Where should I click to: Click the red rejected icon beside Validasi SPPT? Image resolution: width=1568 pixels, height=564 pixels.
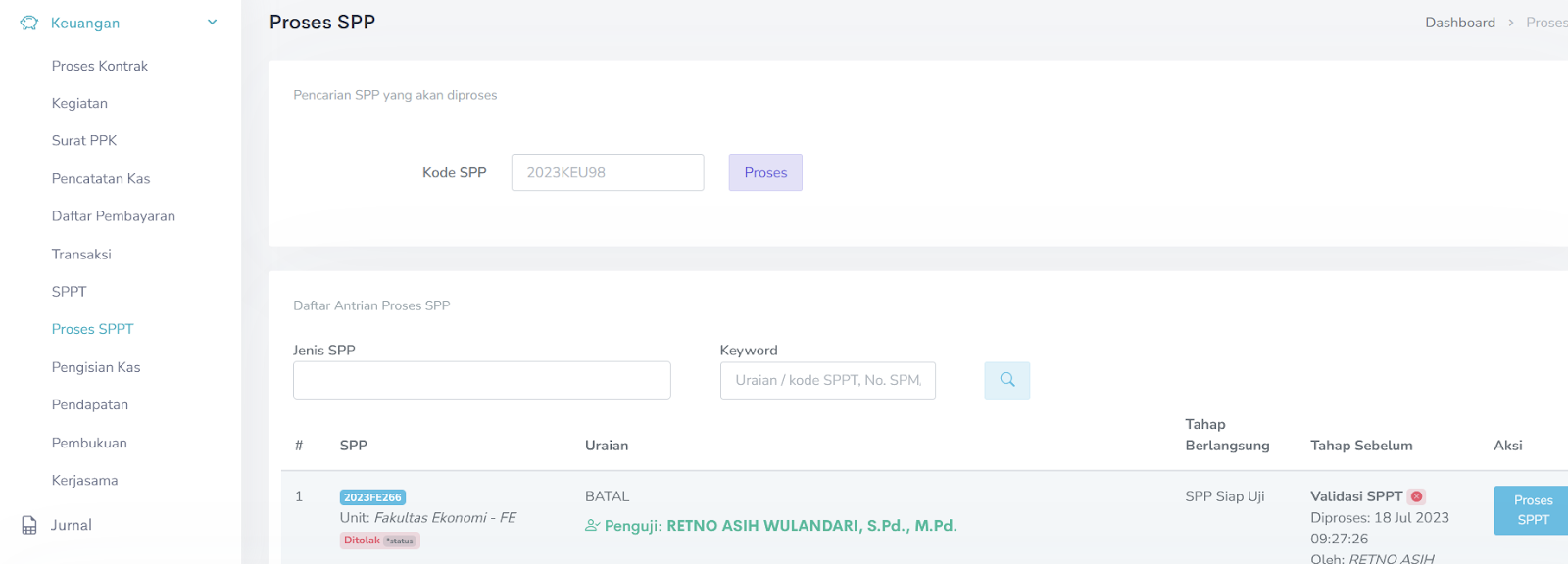pyautogui.click(x=1417, y=496)
